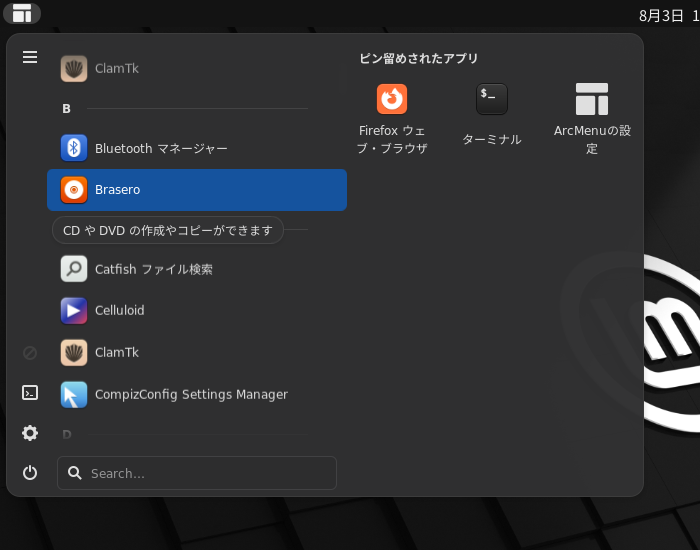Image resolution: width=700 pixels, height=550 pixels.
Task: Launch Catfish ファイル検索
Action: tap(197, 269)
